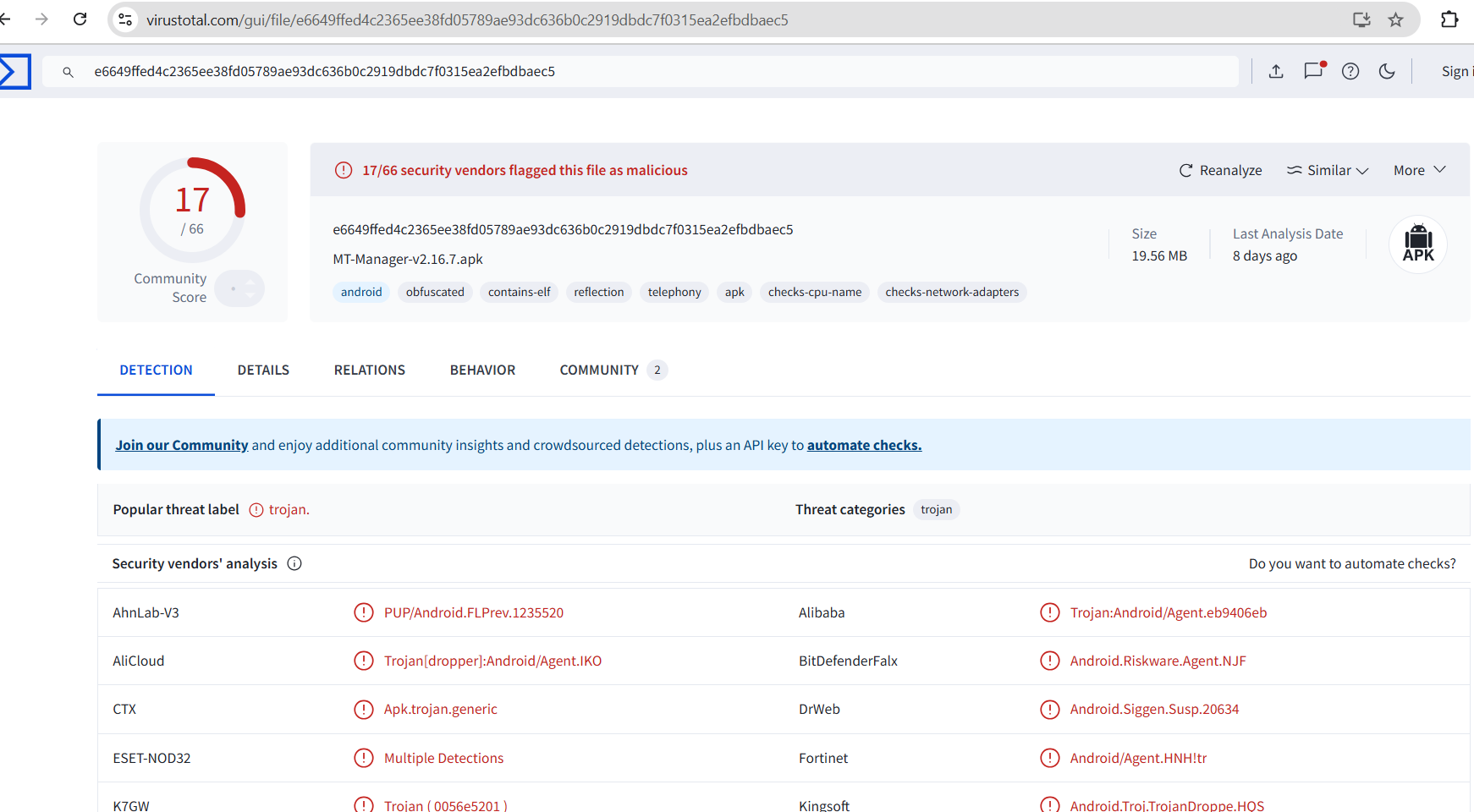Click the VirusTotal logo
The image size is (1474, 812).
point(14,72)
